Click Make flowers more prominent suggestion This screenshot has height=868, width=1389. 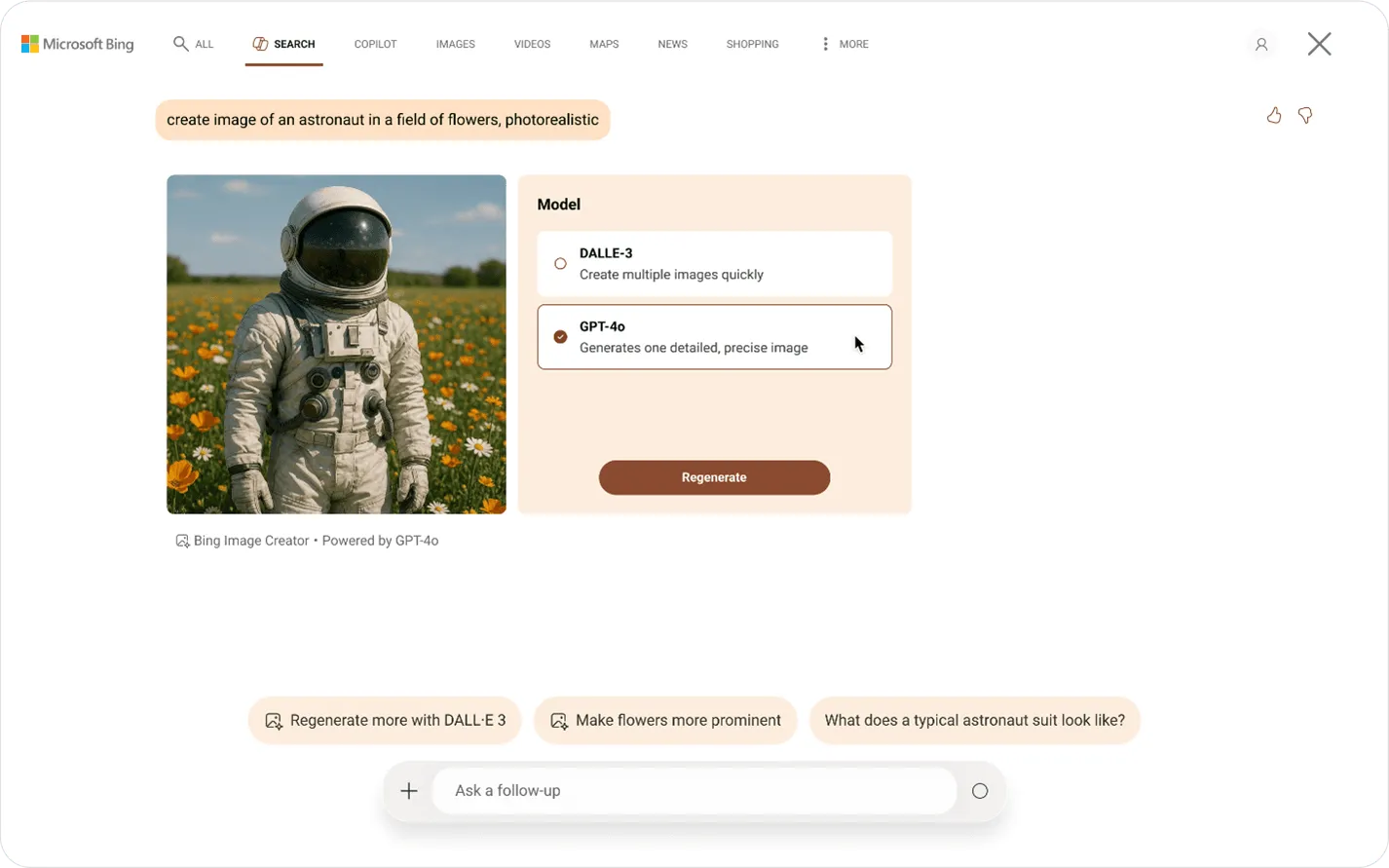pyautogui.click(x=665, y=720)
